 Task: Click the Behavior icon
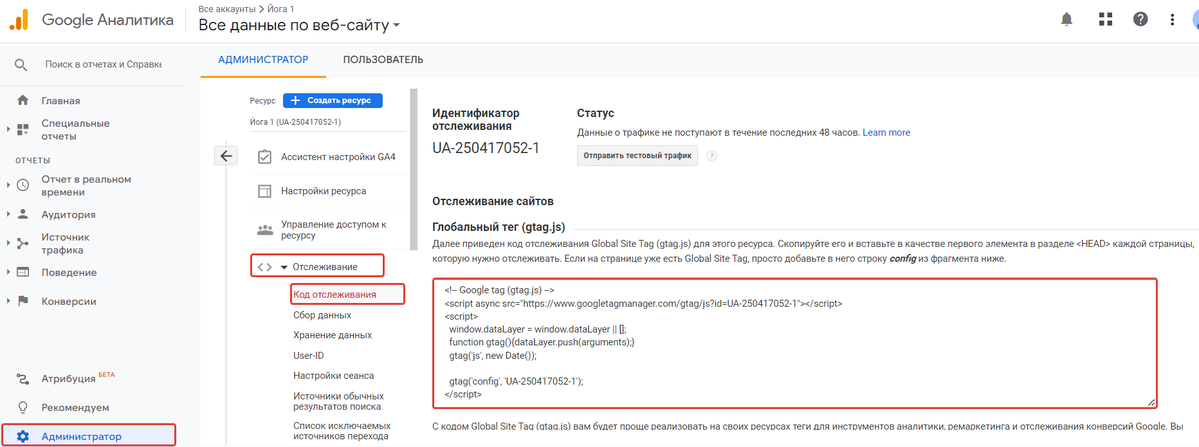point(23,272)
